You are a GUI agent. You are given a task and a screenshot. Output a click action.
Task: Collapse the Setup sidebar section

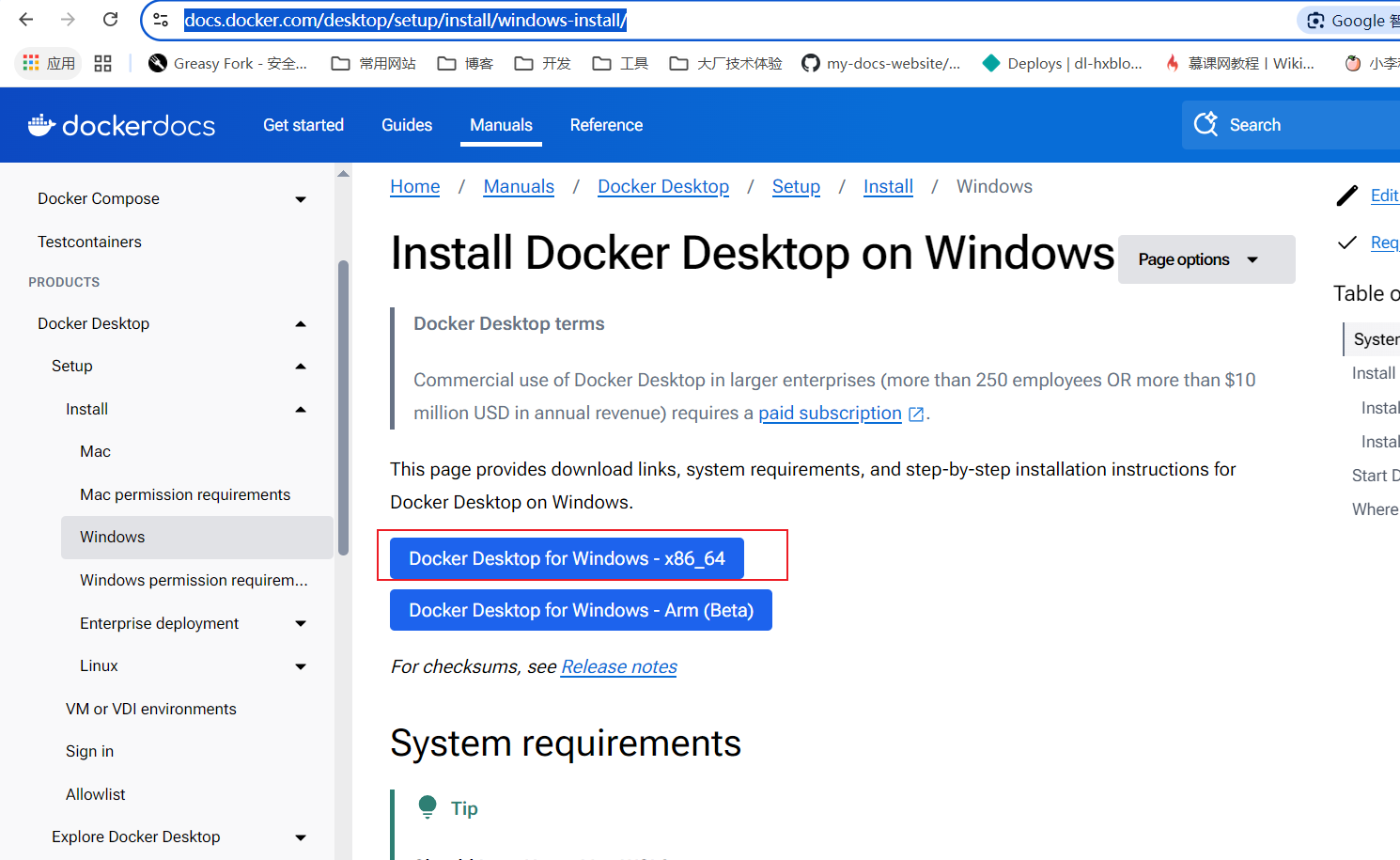(301, 367)
